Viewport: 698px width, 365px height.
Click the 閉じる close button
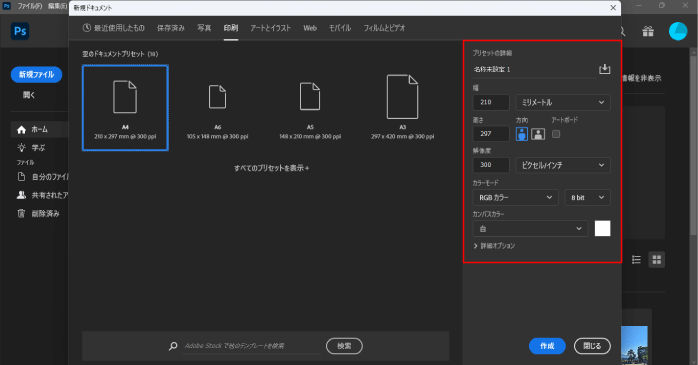[x=592, y=346]
